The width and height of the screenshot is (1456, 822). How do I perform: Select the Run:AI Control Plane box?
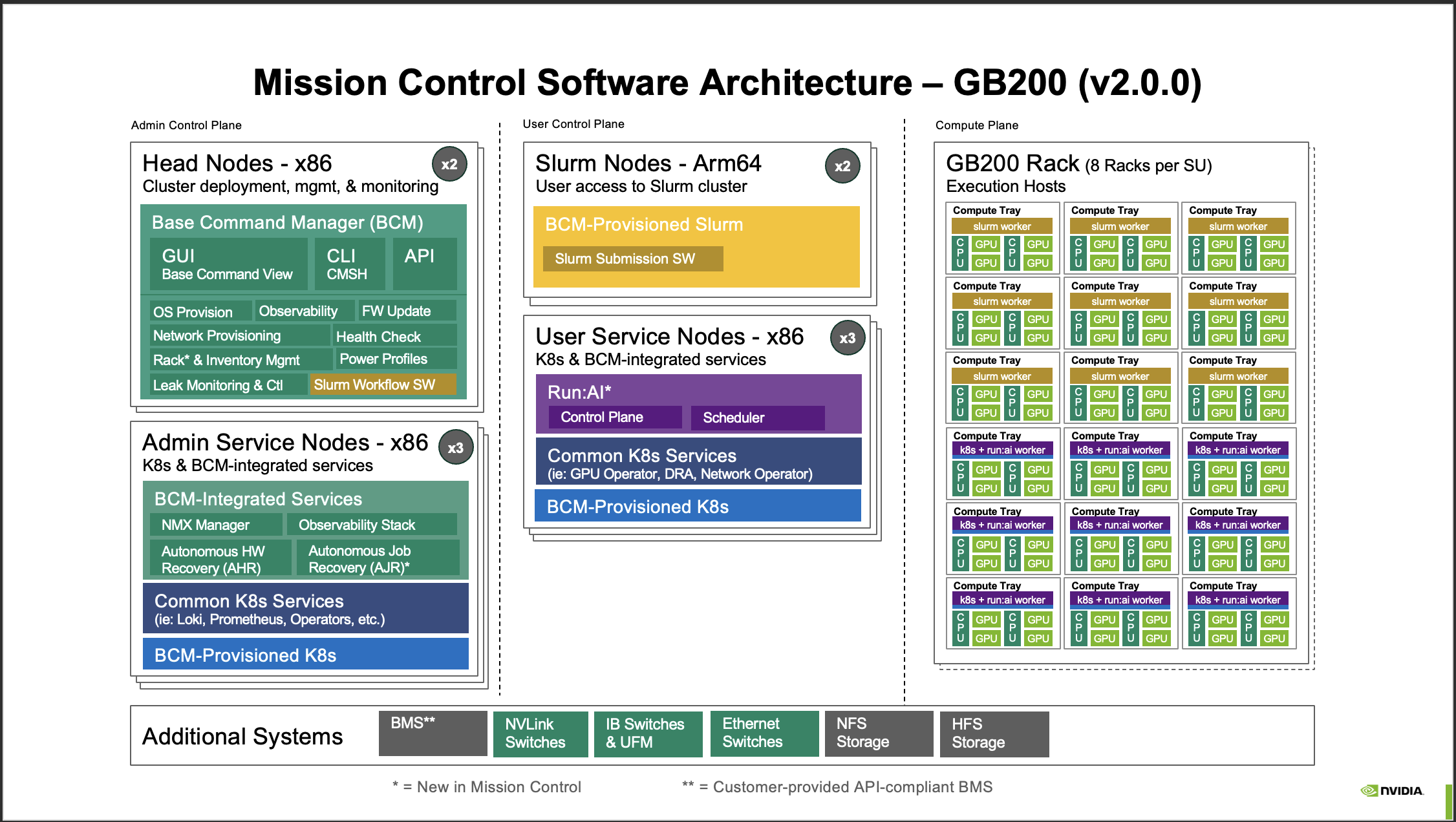(x=614, y=417)
